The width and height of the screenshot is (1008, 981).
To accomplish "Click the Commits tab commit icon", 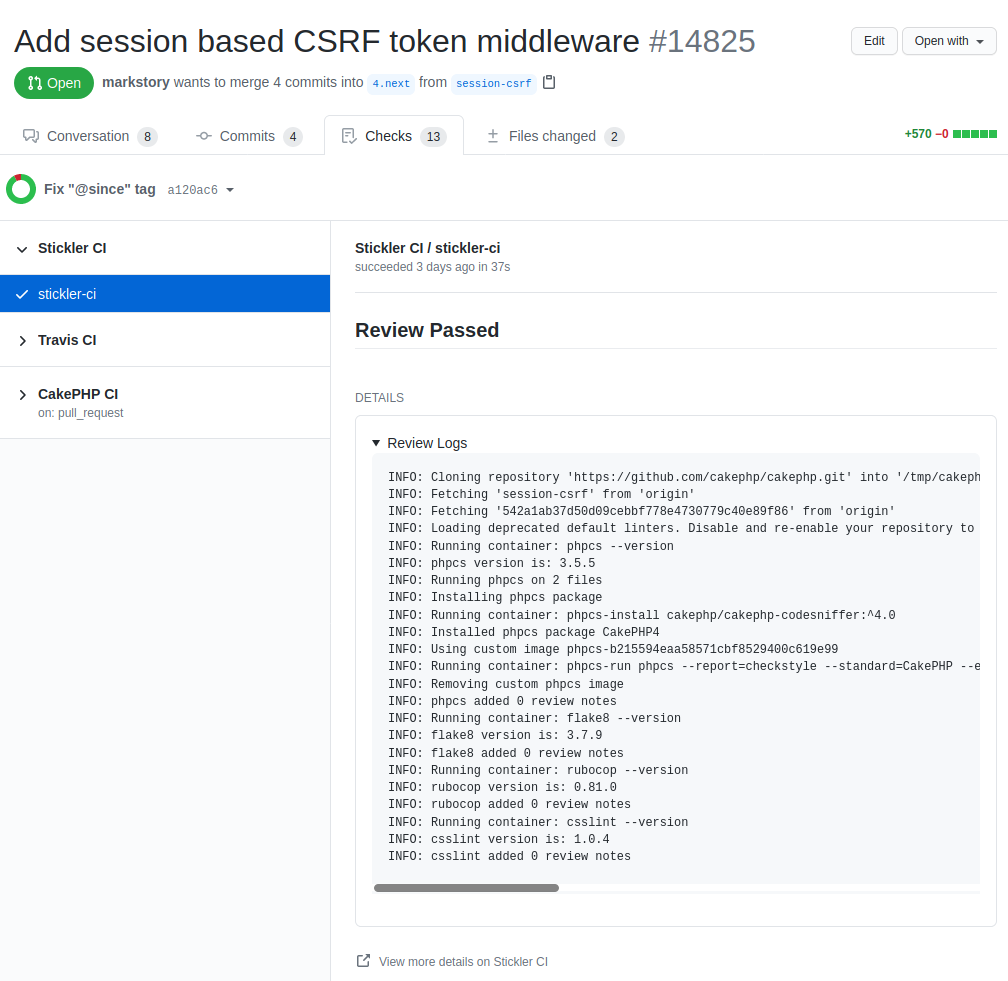I will [204, 136].
